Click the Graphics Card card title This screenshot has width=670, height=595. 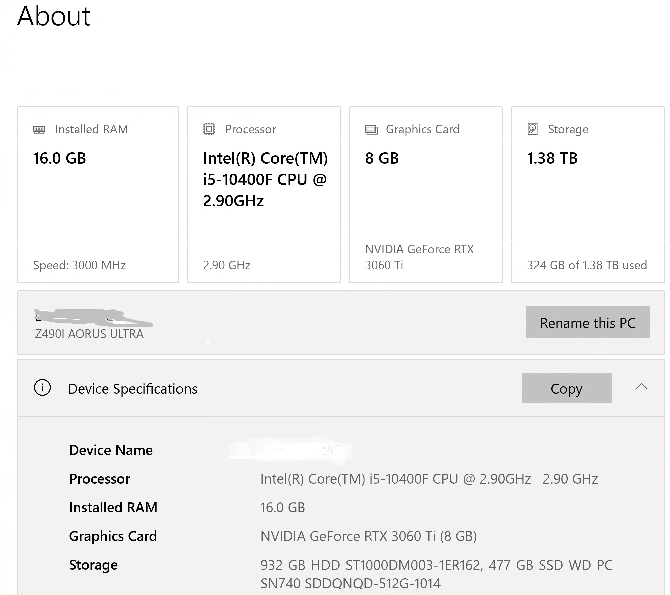pos(423,129)
